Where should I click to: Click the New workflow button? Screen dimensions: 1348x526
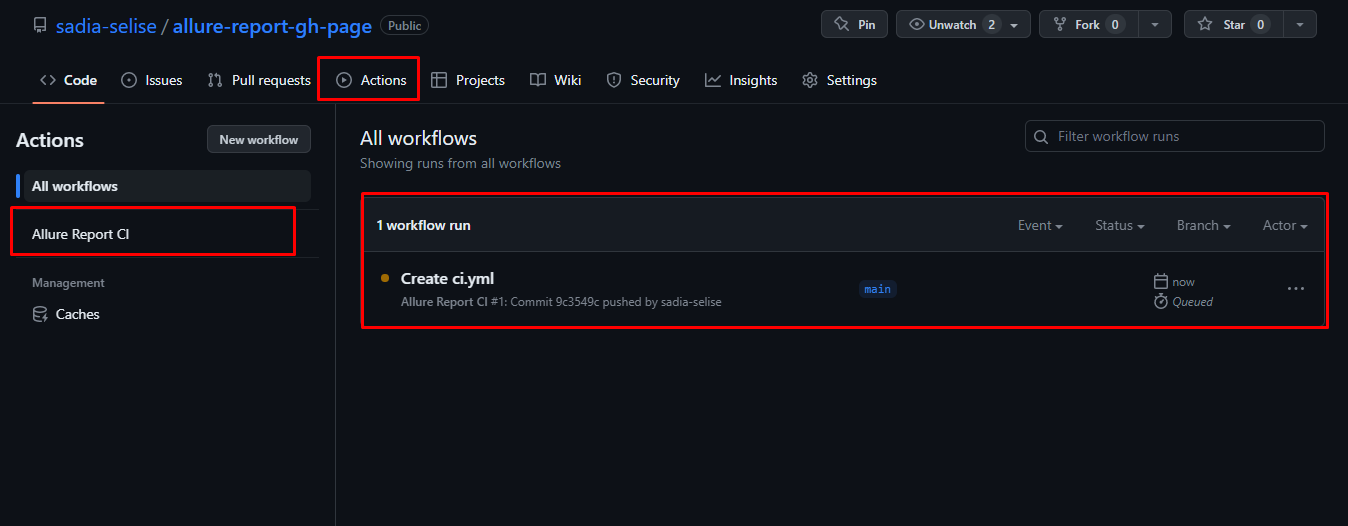click(x=259, y=139)
